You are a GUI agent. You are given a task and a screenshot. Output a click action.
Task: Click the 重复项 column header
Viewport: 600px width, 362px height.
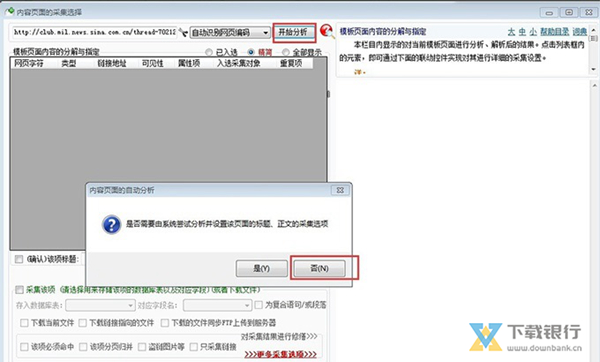tap(291, 64)
